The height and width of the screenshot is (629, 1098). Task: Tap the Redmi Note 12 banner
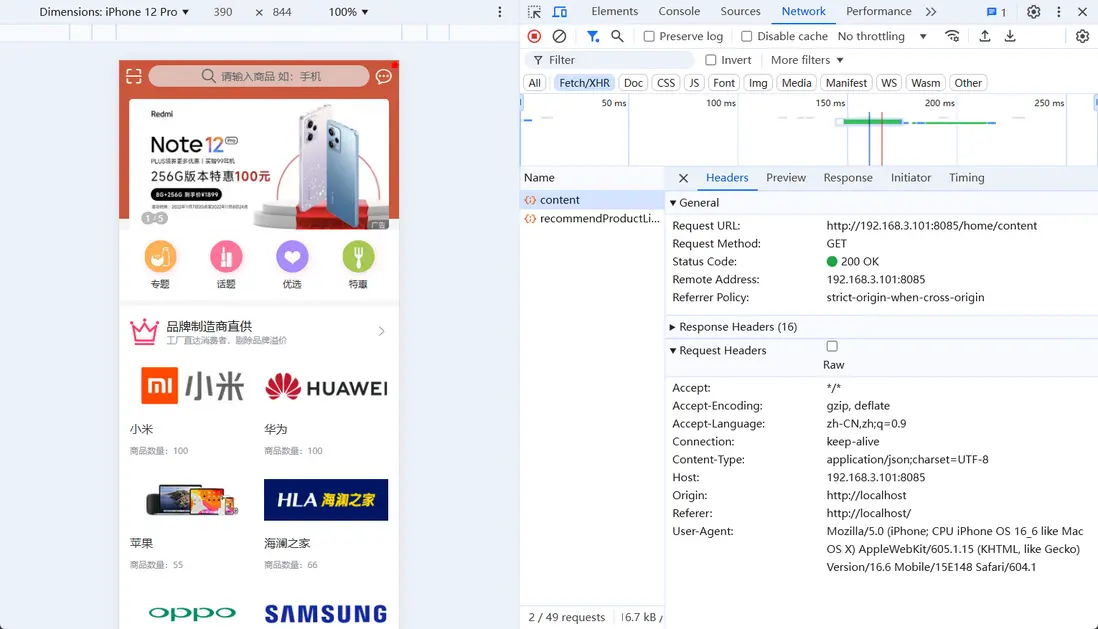pyautogui.click(x=259, y=164)
